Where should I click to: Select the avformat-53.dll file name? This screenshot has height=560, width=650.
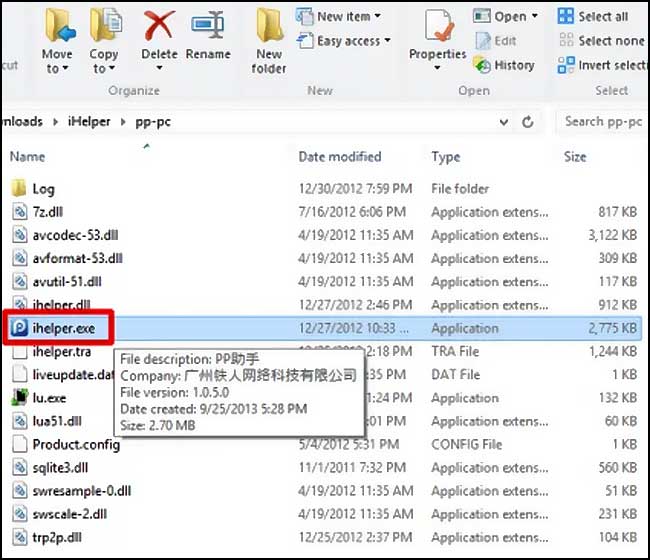78,258
